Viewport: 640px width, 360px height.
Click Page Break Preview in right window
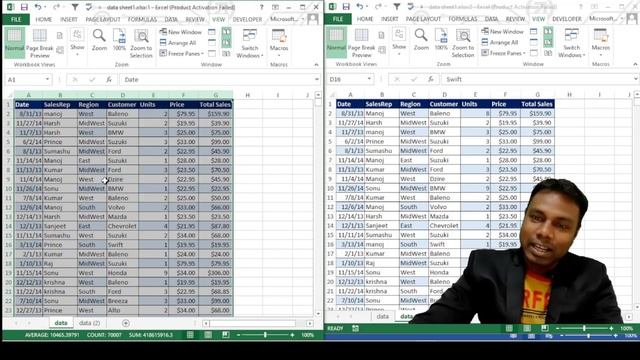pos(361,43)
